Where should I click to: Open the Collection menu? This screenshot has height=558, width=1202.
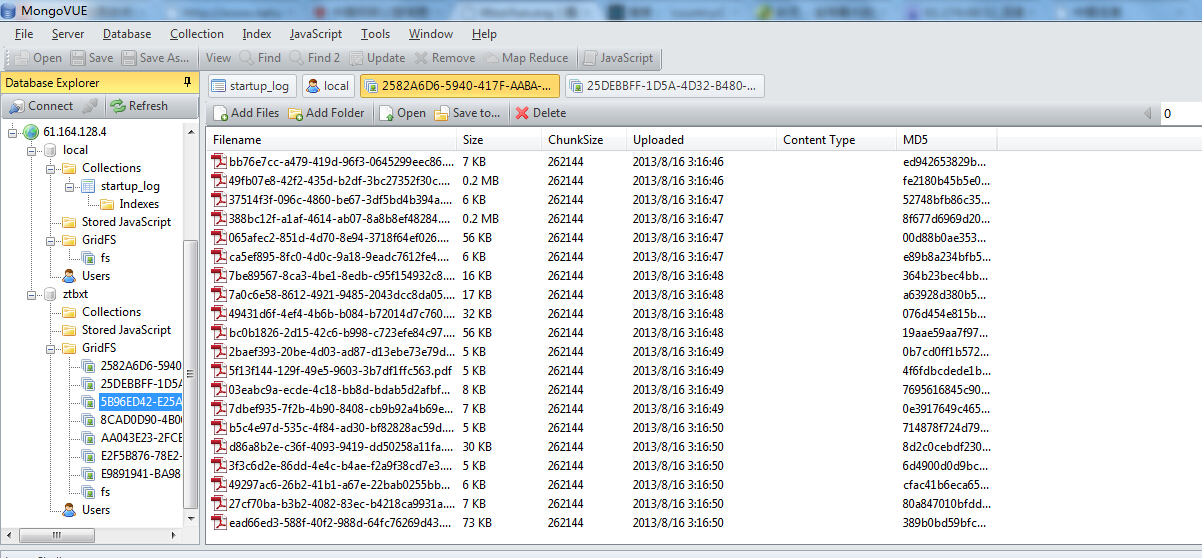coord(197,34)
